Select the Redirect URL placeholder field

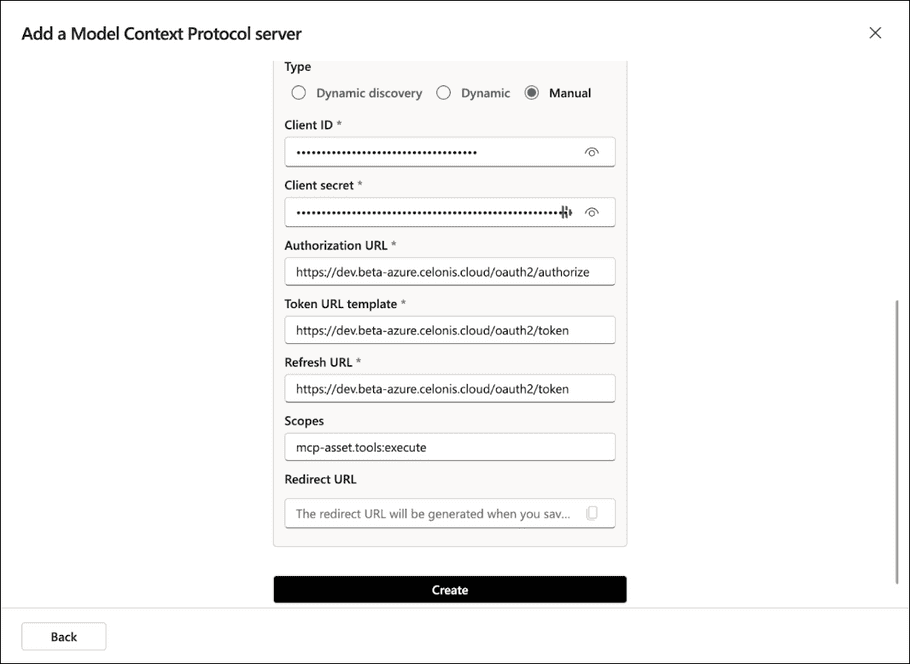click(430, 513)
